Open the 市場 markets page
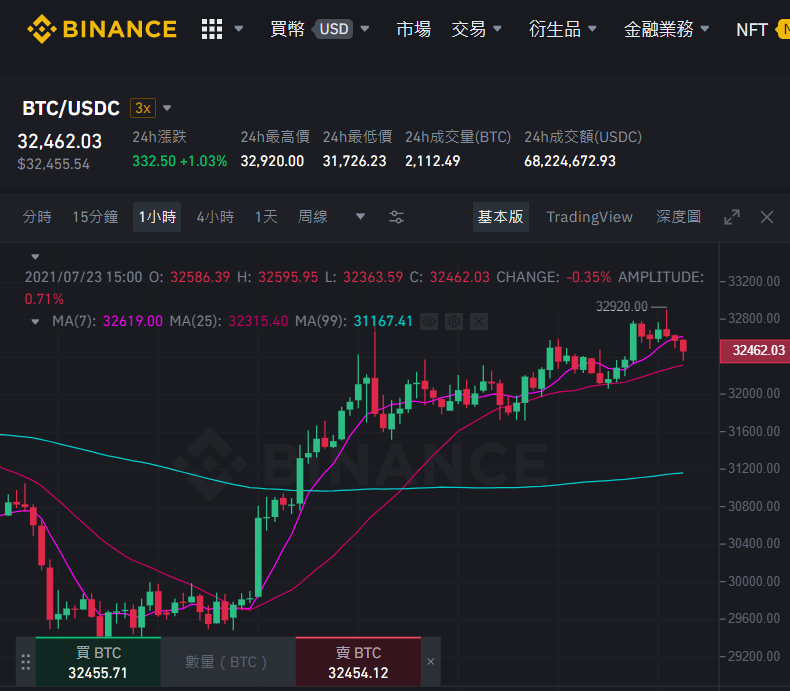Screen dimensions: 790x691 pyautogui.click(x=413, y=29)
